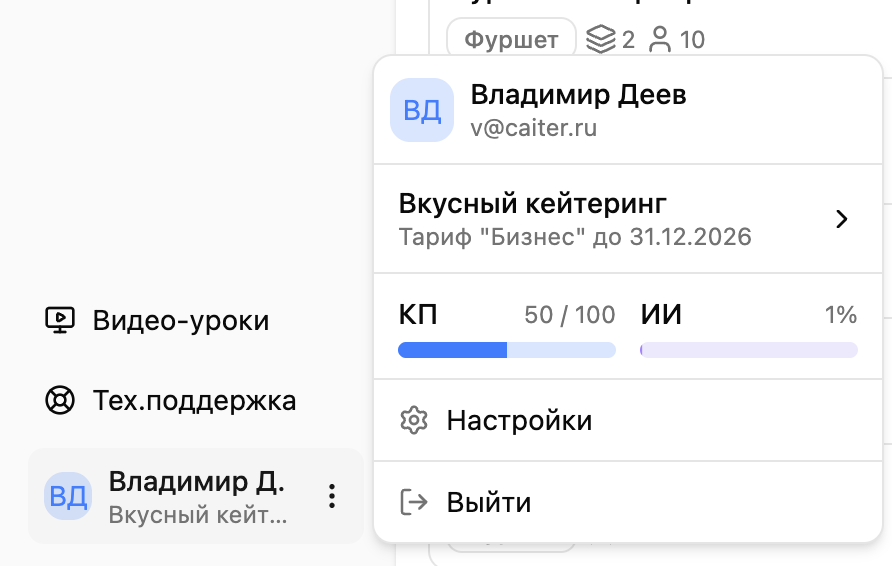Open the three-dot menu beside Владимир Д.
Viewport: 892px width, 566px height.
tap(333, 496)
